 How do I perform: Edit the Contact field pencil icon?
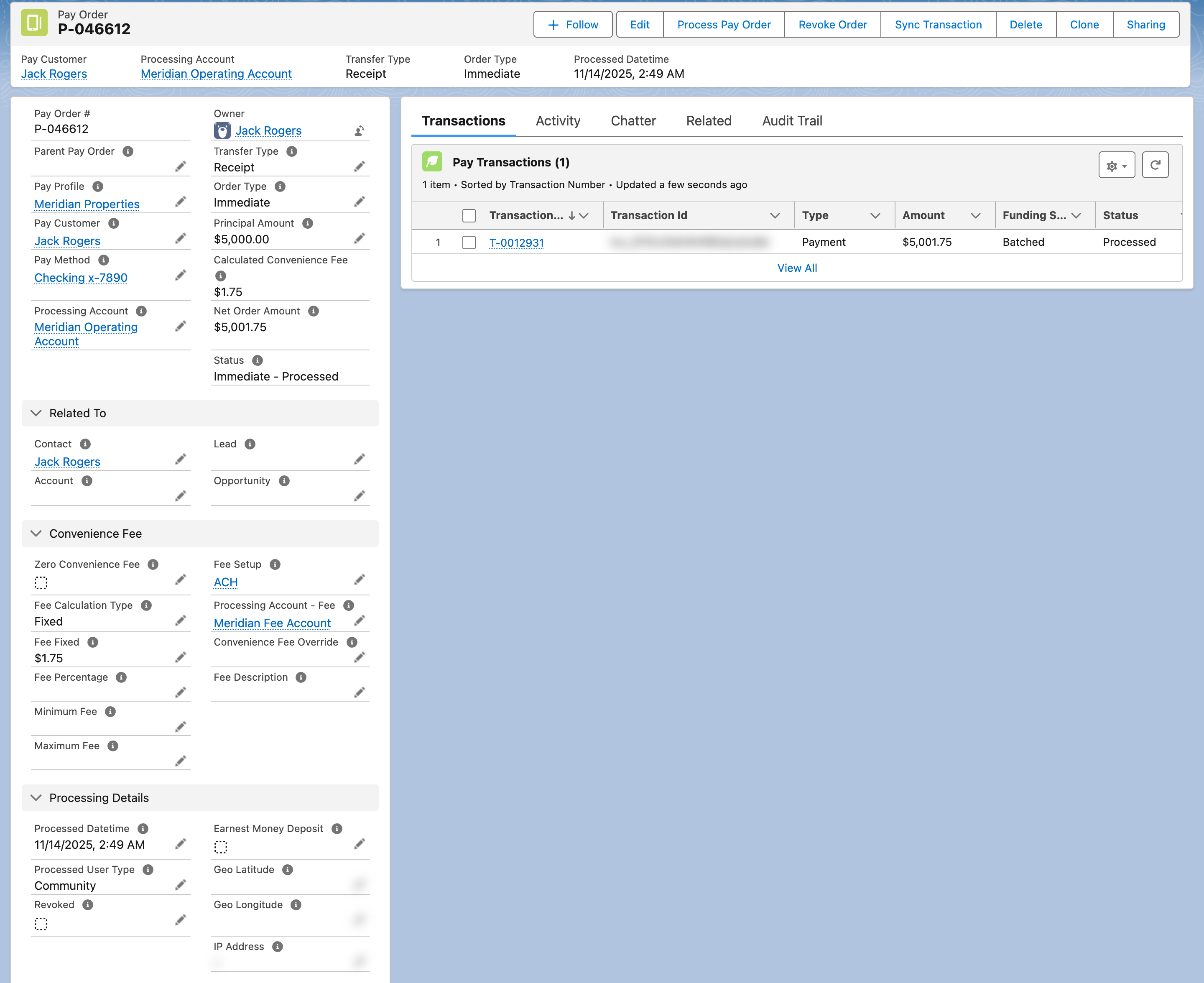180,459
